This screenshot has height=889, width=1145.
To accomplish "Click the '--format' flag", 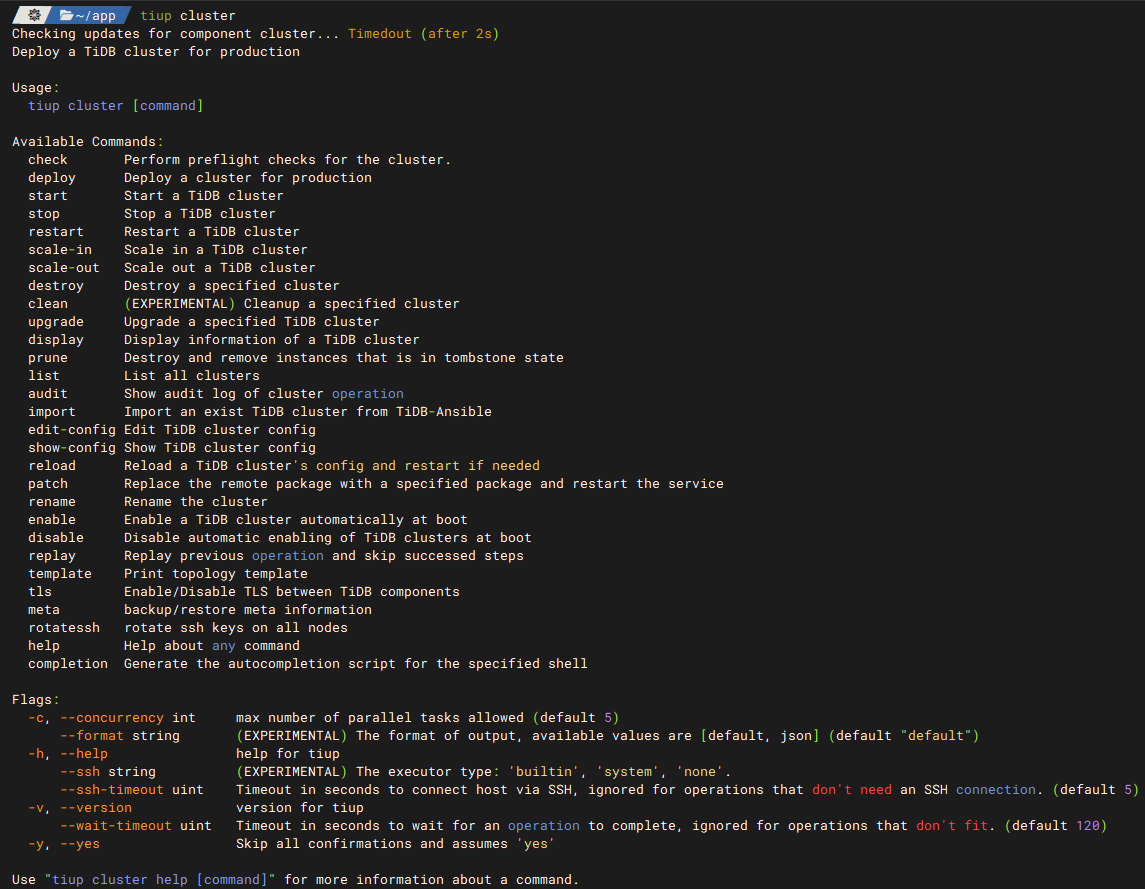I will point(91,736).
